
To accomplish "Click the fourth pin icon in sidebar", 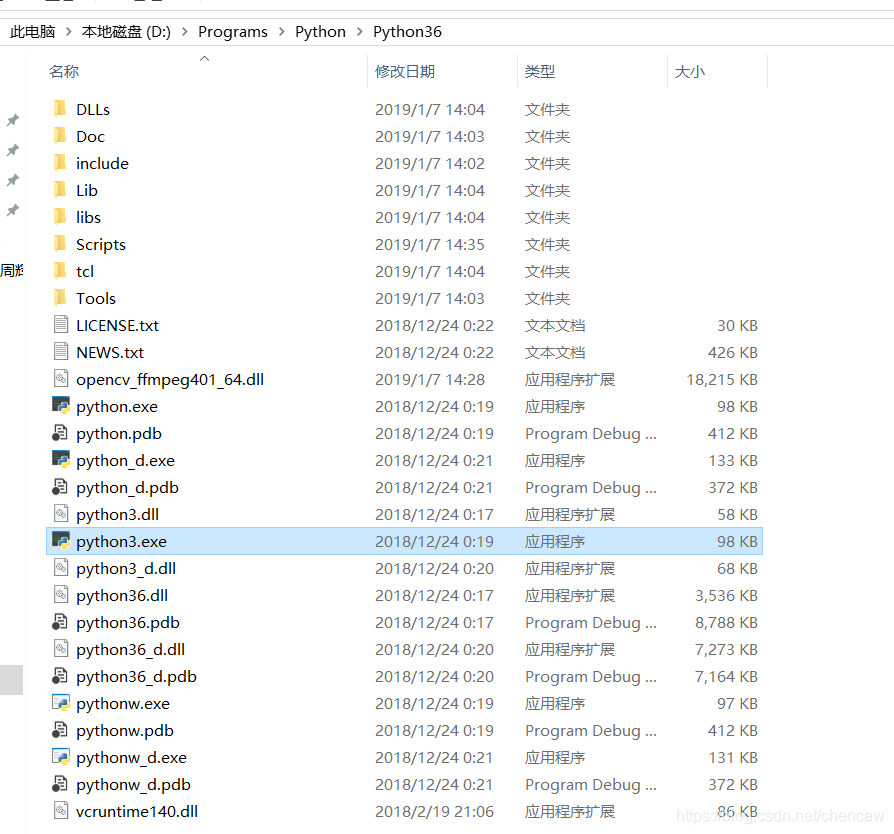I will pyautogui.click(x=13, y=211).
